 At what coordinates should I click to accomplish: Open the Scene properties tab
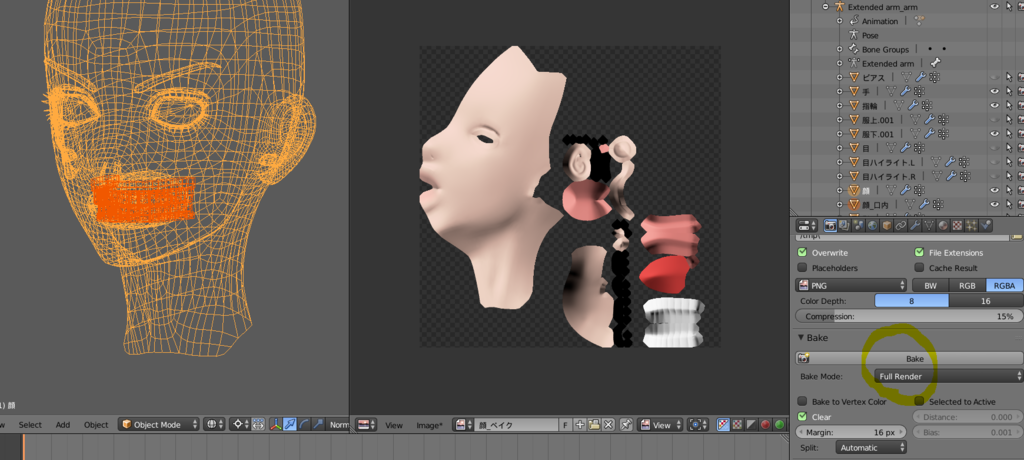[x=858, y=225]
